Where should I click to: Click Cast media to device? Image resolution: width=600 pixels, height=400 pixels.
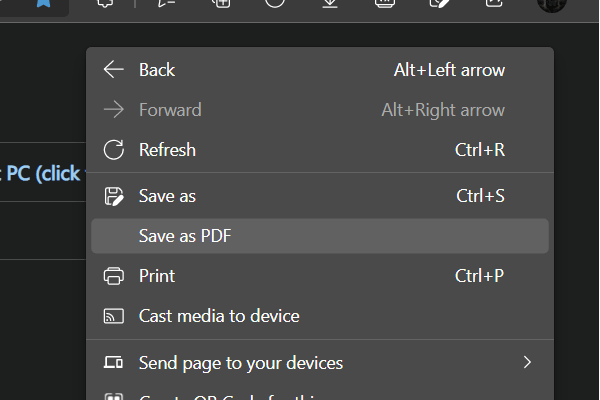[219, 316]
